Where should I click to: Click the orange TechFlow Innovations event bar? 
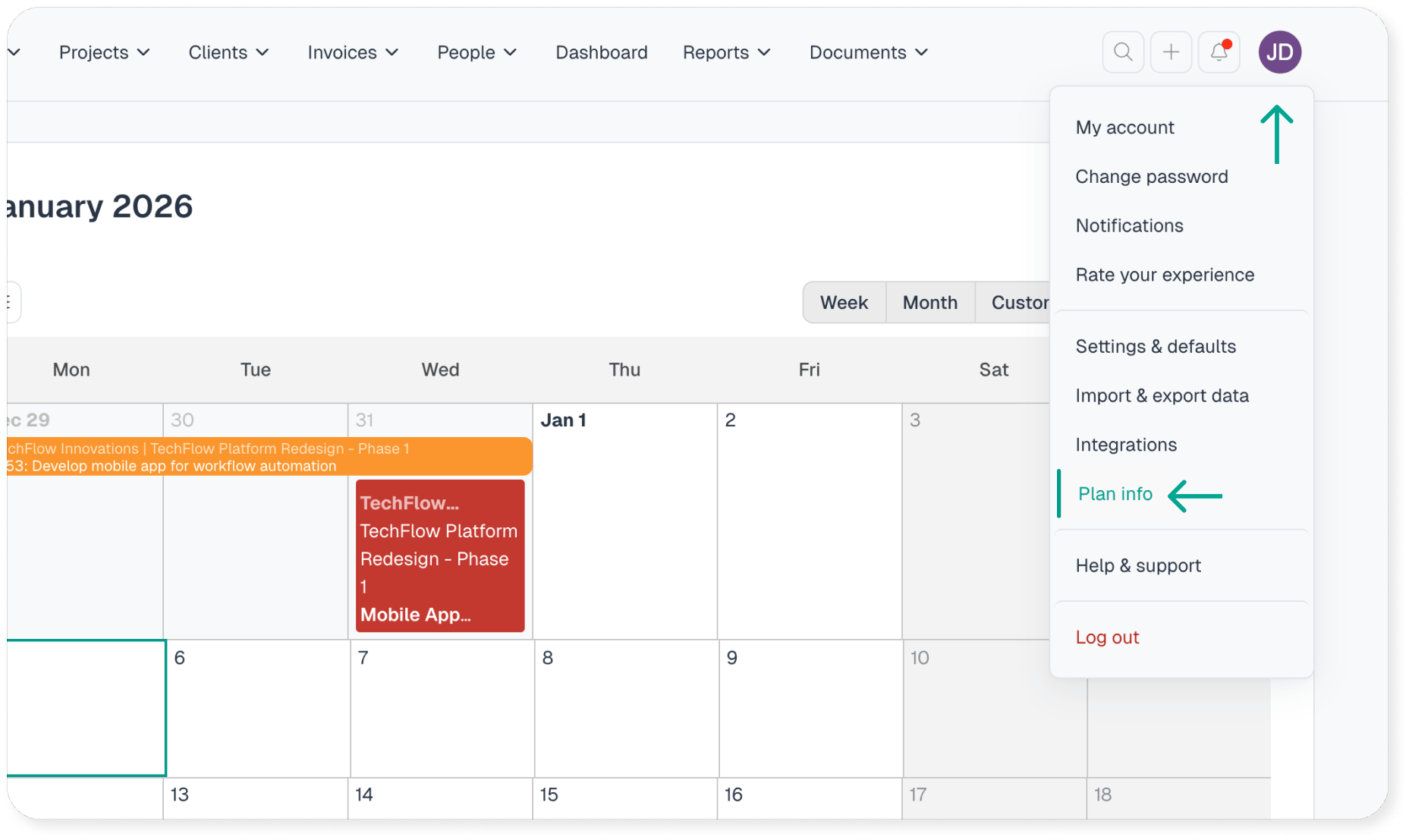[269, 457]
